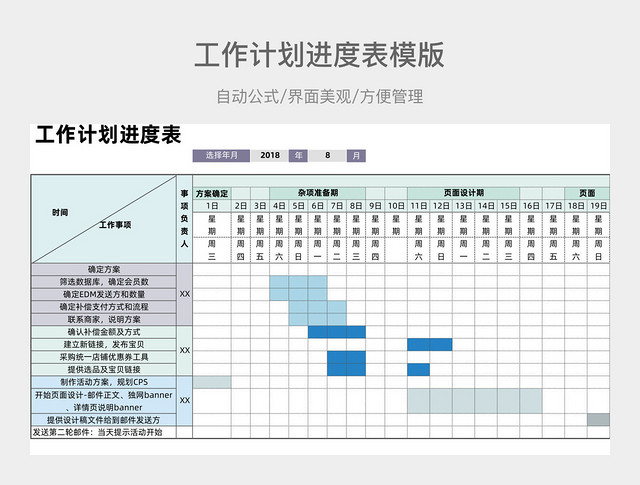Click the year value 2018 field
Screen dimensions: 640x485
click(x=270, y=156)
